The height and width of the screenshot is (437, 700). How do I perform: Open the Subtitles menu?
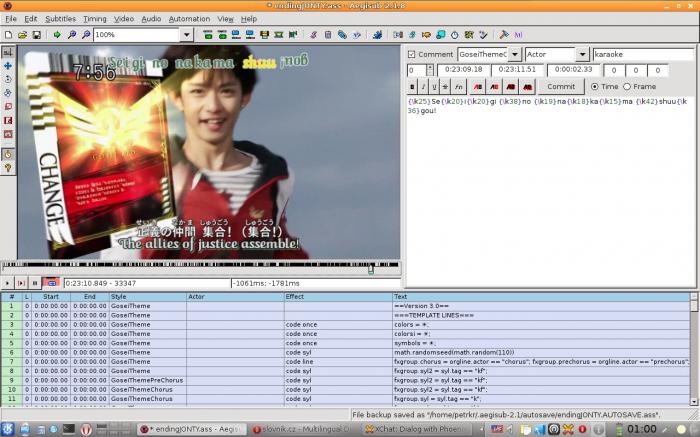click(60, 19)
